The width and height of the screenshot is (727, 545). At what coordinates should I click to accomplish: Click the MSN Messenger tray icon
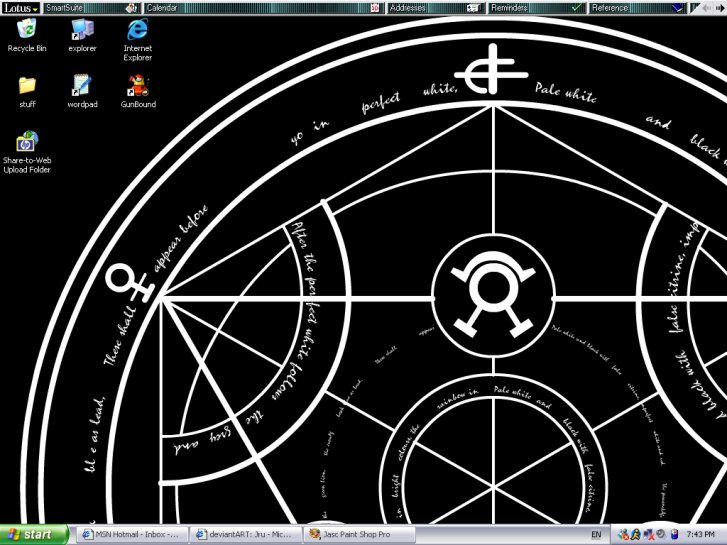(x=624, y=535)
